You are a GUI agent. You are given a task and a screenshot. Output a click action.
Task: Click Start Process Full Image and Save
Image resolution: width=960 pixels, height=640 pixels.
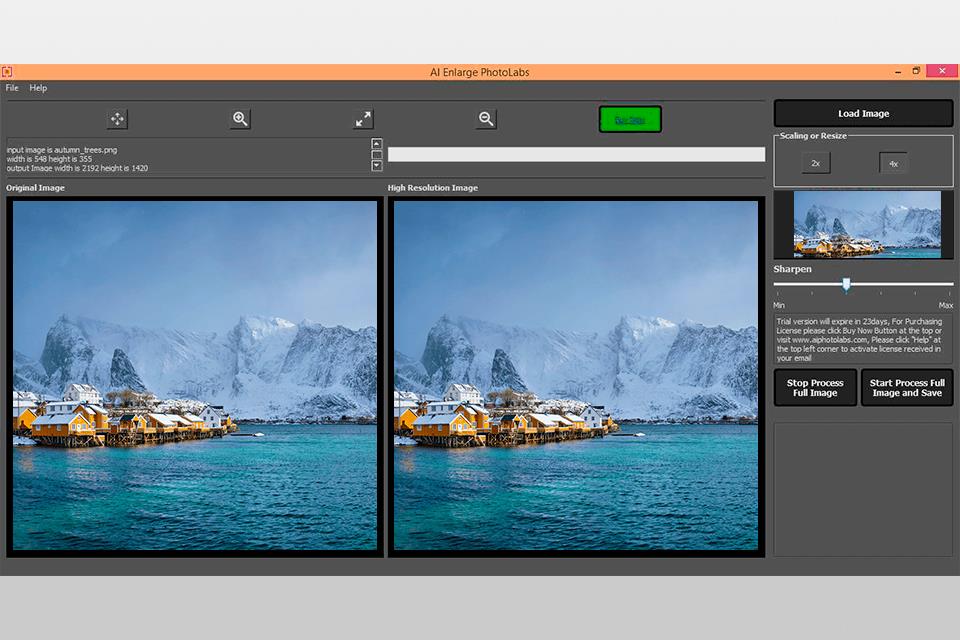click(907, 388)
